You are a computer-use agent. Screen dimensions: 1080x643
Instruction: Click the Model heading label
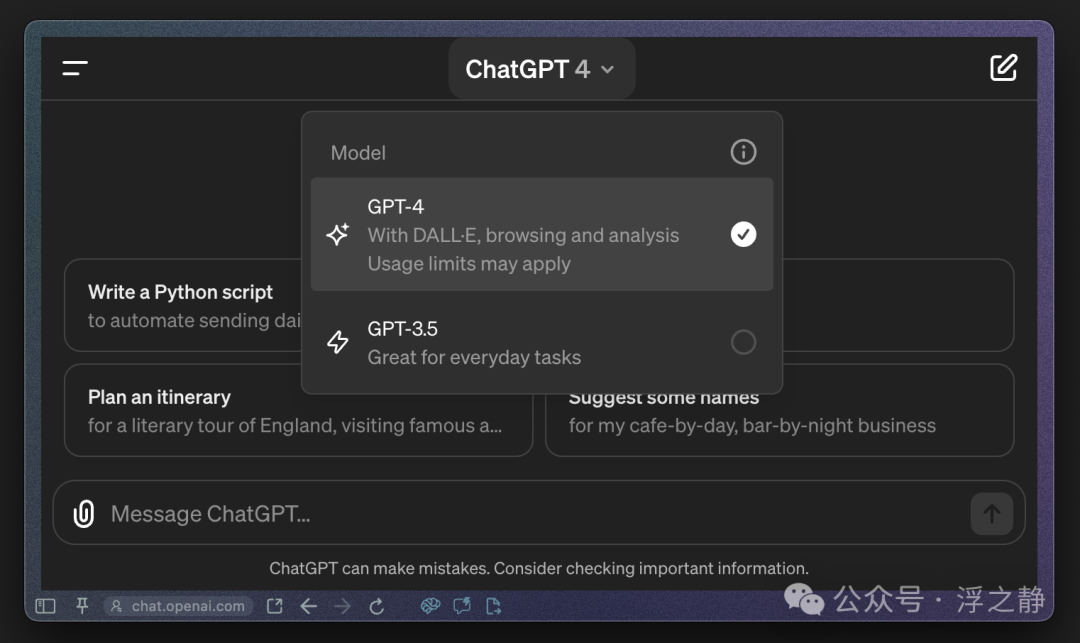(358, 153)
